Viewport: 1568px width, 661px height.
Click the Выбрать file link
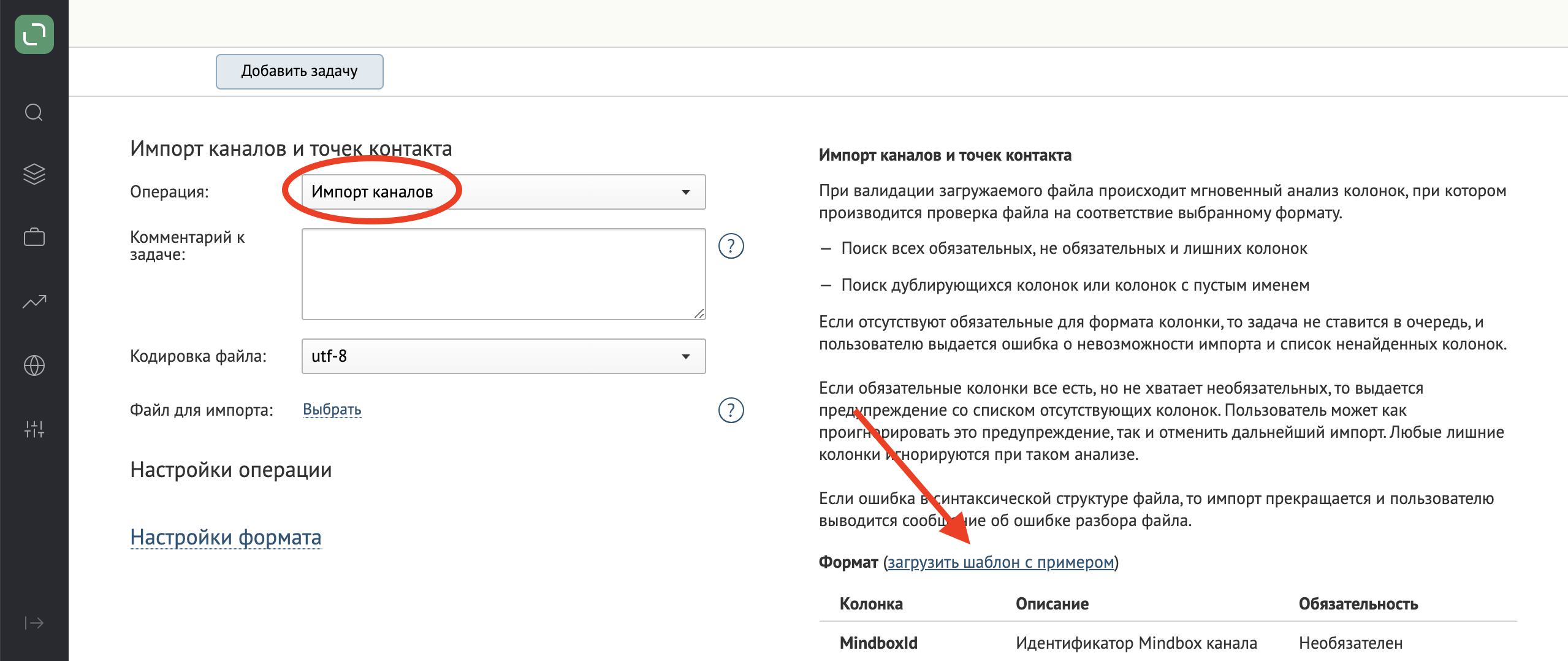click(x=332, y=410)
